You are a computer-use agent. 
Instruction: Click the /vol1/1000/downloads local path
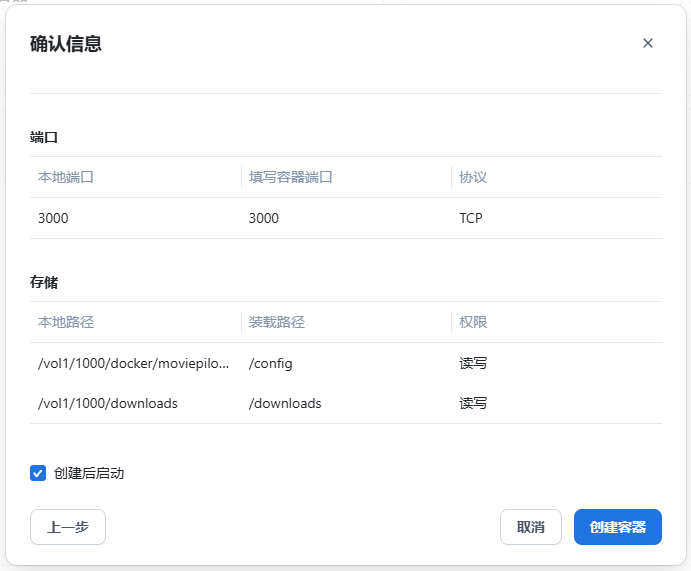[x=108, y=403]
